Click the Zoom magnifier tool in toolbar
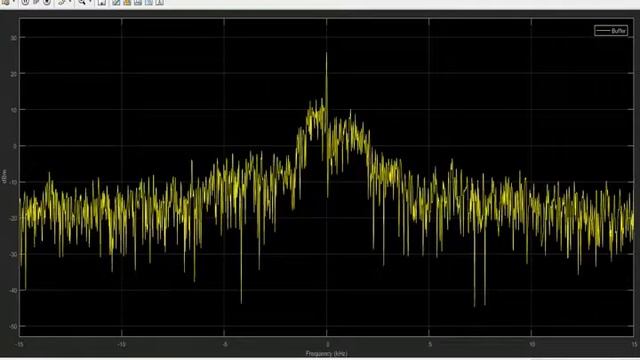The image size is (640, 360). click(82, 2)
